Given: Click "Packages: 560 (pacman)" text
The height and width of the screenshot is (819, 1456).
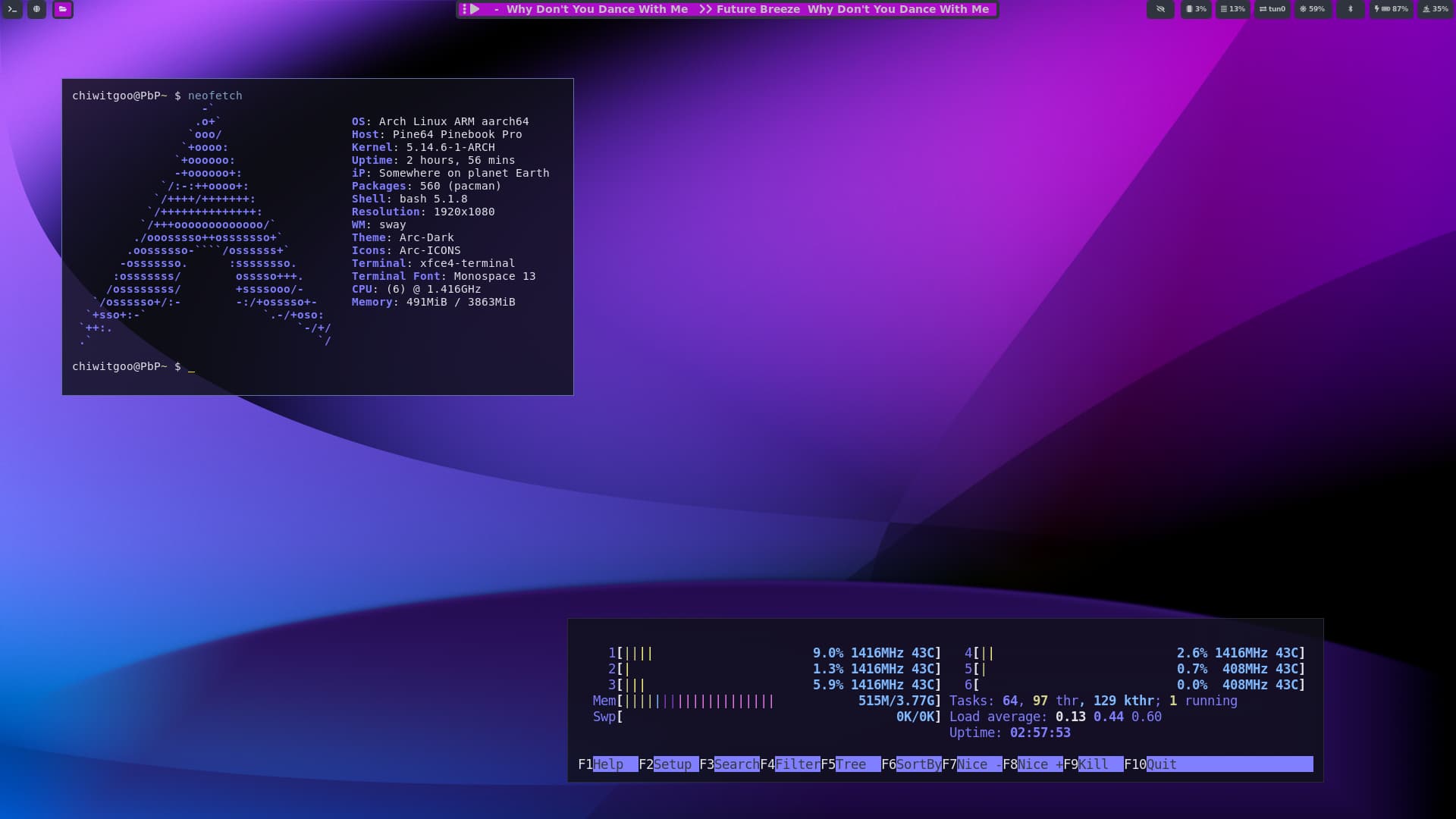Looking at the screenshot, I should (427, 186).
